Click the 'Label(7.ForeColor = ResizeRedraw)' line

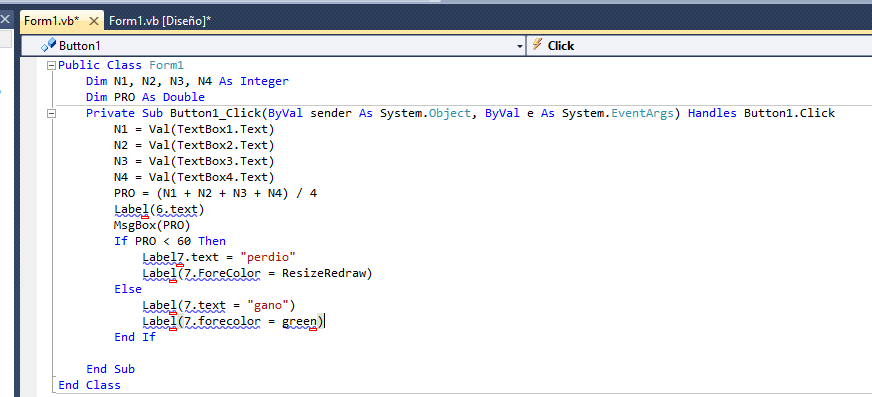click(257, 274)
